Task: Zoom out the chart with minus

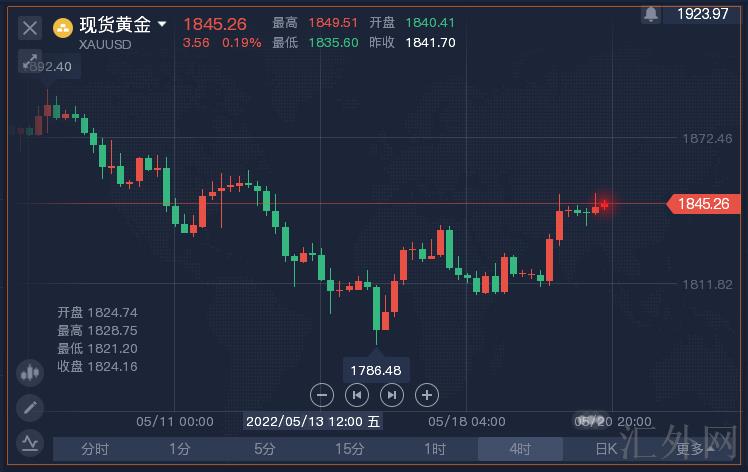Action: point(320,395)
